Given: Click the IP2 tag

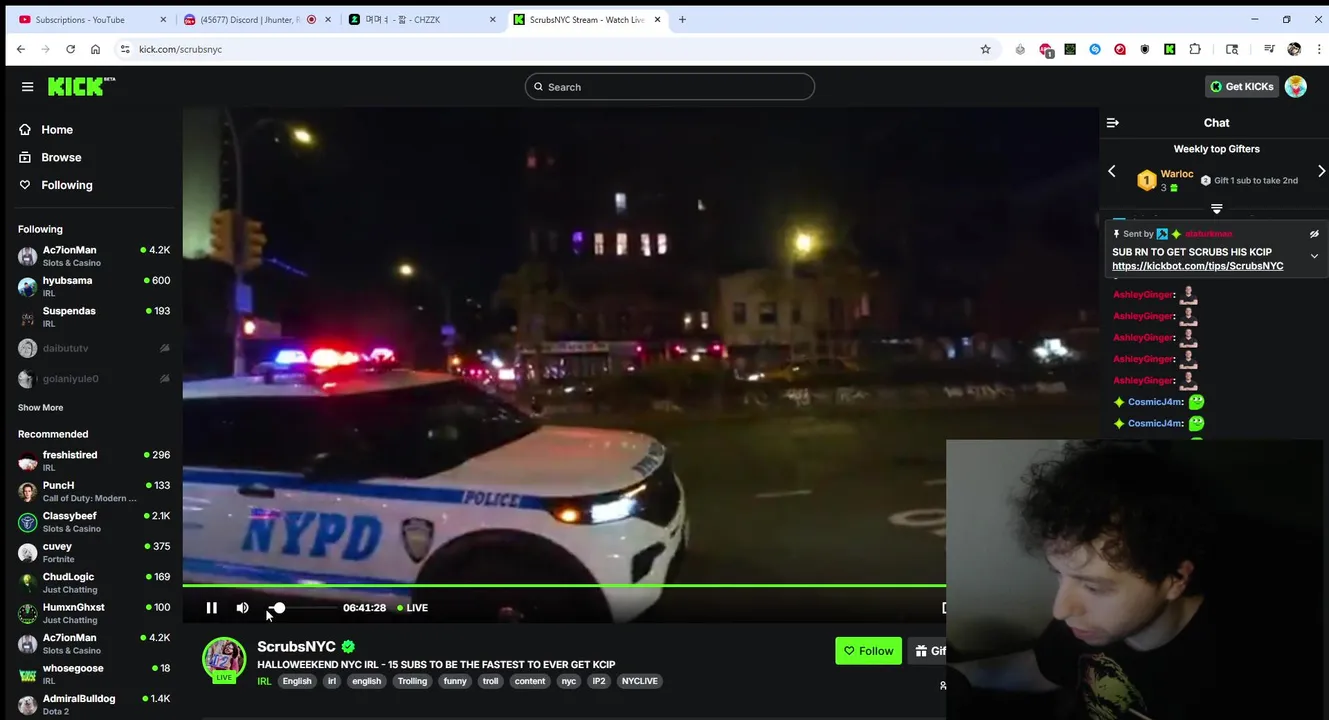Looking at the screenshot, I should click(598, 682).
